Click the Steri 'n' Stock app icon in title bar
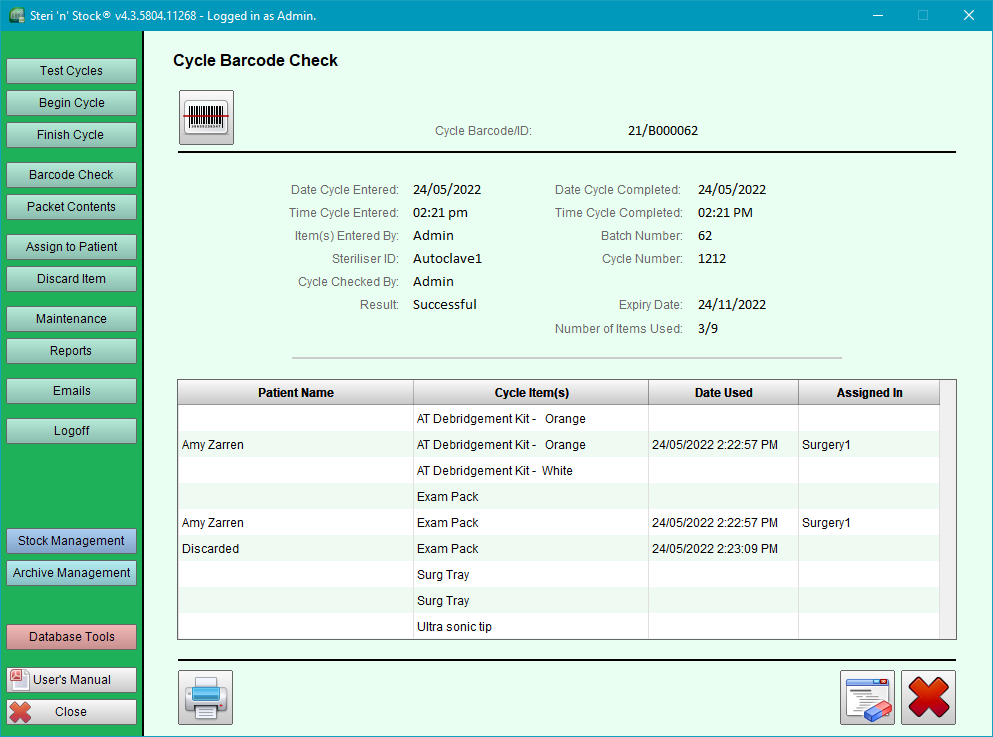The width and height of the screenshot is (993, 737). (16, 15)
